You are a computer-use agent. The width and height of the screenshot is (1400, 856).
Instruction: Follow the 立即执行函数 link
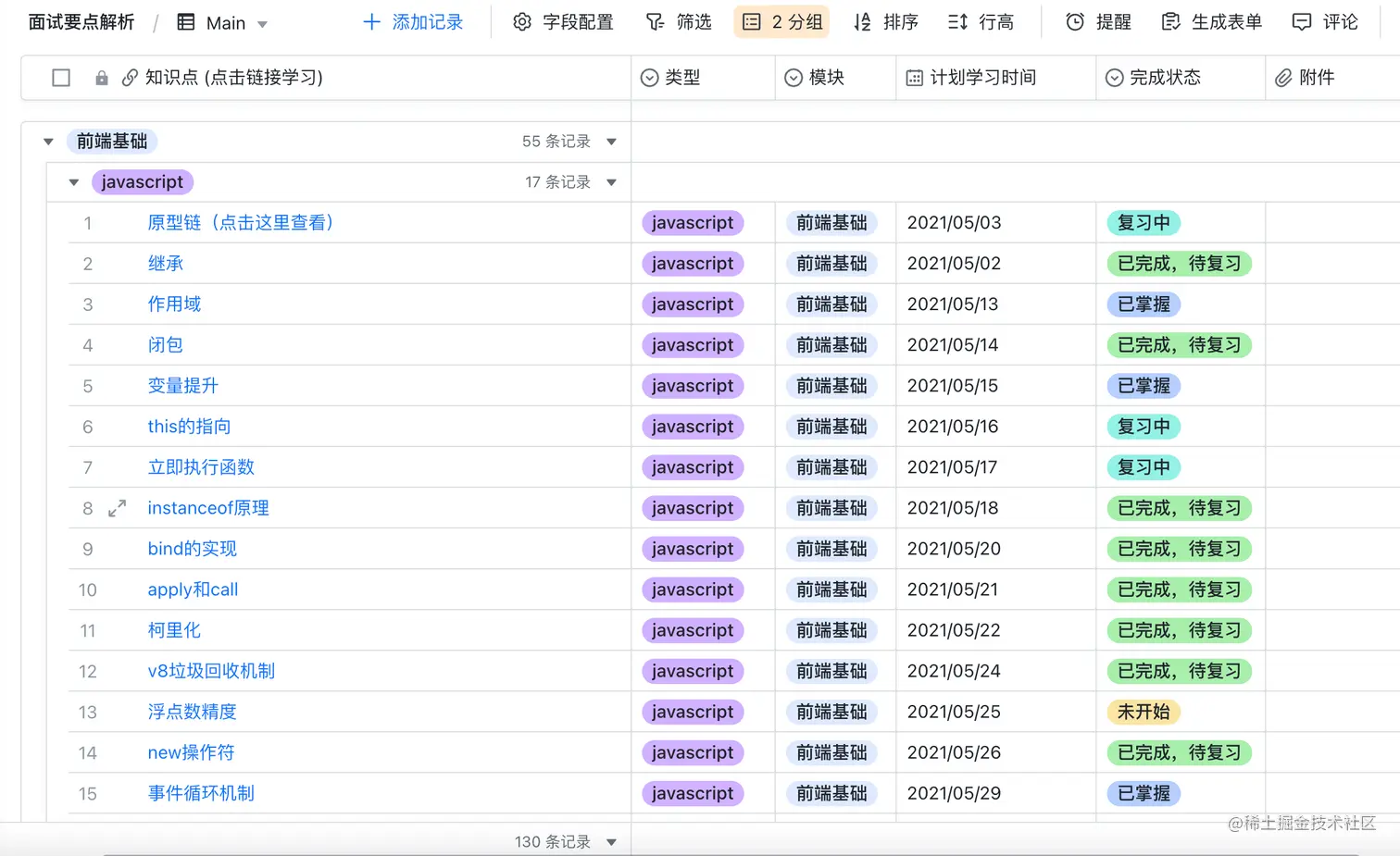pos(201,467)
